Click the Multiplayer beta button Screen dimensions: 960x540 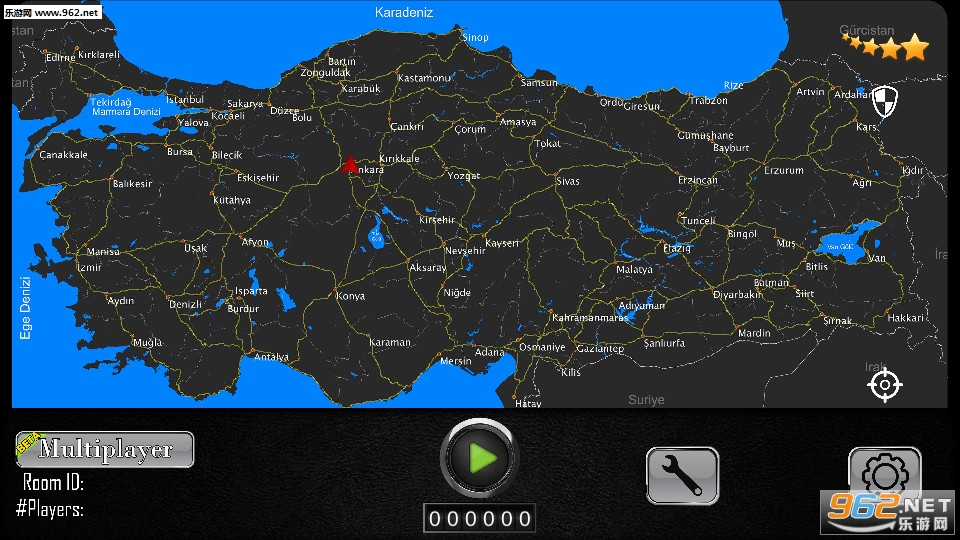tap(105, 449)
